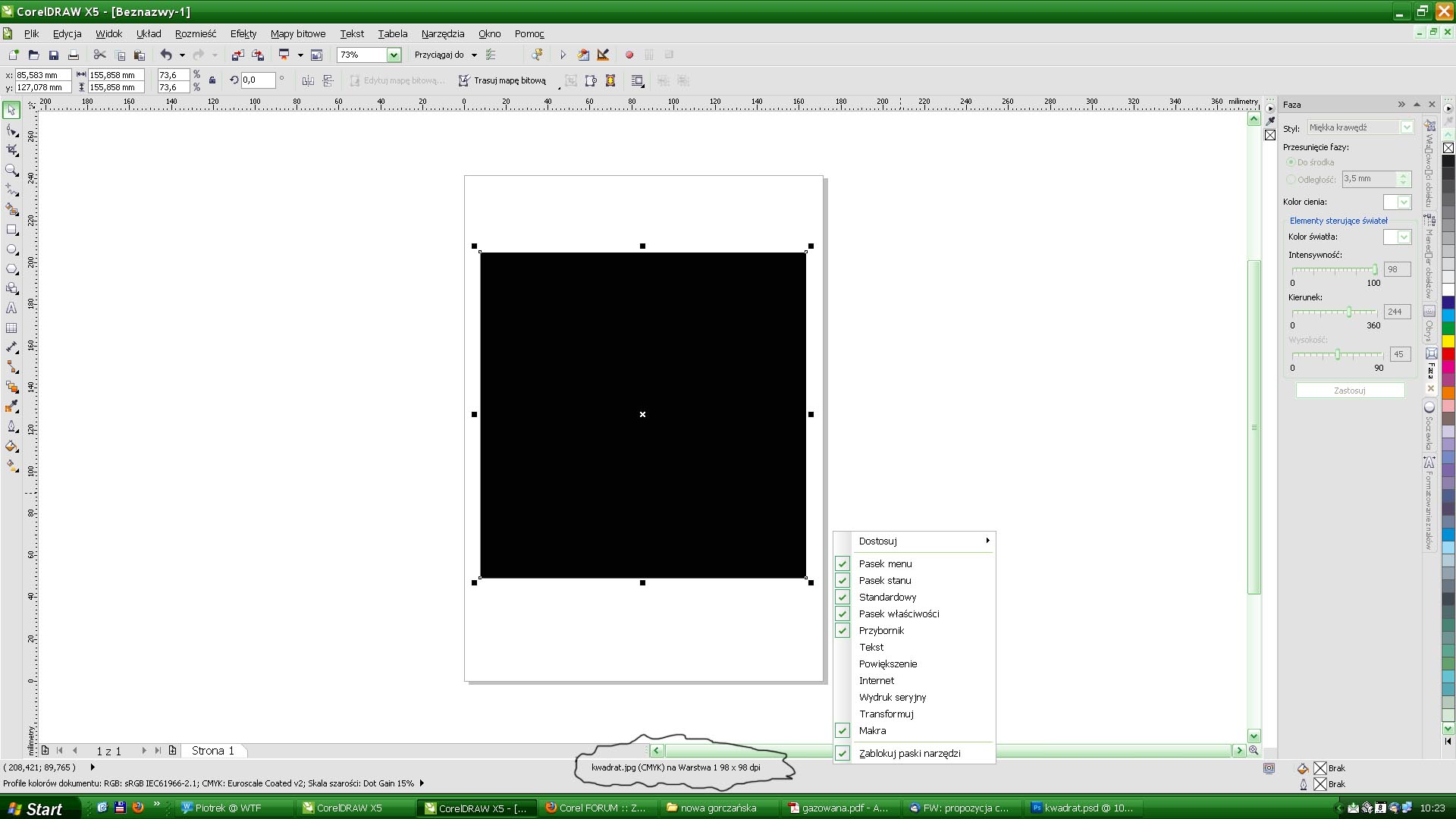Viewport: 1456px width, 819px height.
Task: Select the Ellipse tool
Action: coord(11,249)
